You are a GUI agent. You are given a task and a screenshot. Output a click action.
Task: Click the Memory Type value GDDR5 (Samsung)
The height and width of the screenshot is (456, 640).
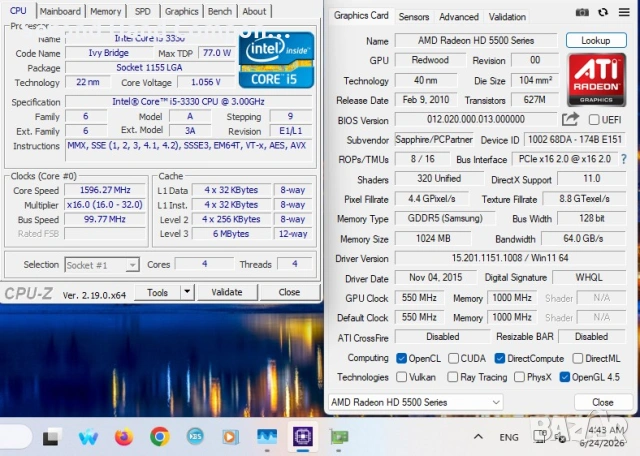(x=445, y=218)
